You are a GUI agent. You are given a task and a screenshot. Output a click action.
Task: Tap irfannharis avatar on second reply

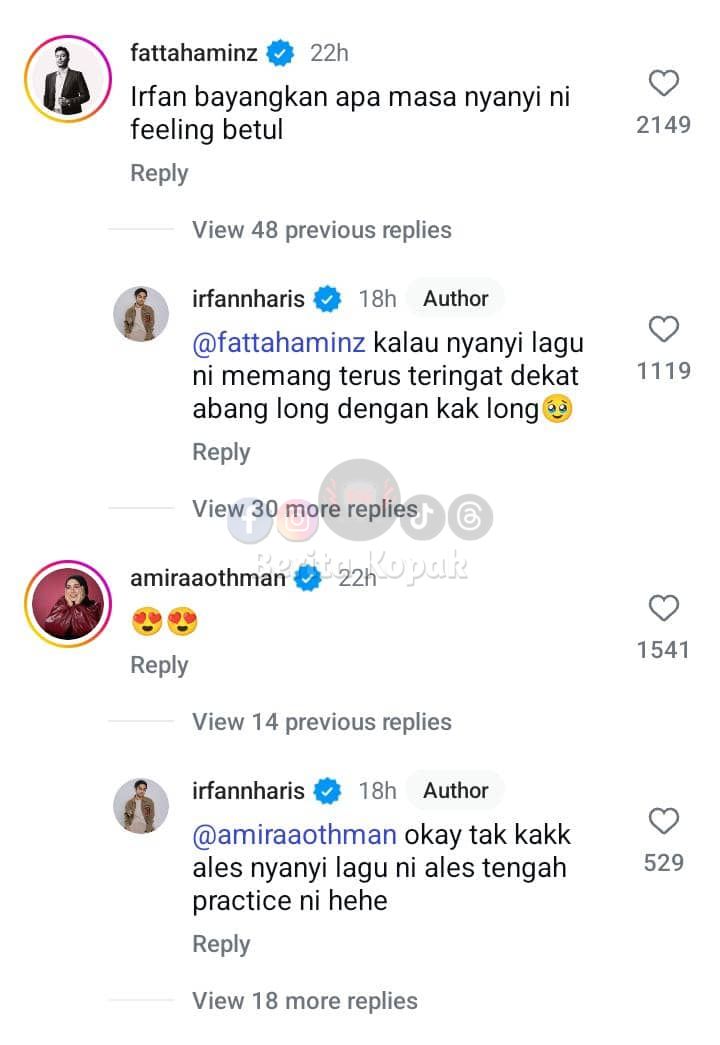click(x=141, y=805)
